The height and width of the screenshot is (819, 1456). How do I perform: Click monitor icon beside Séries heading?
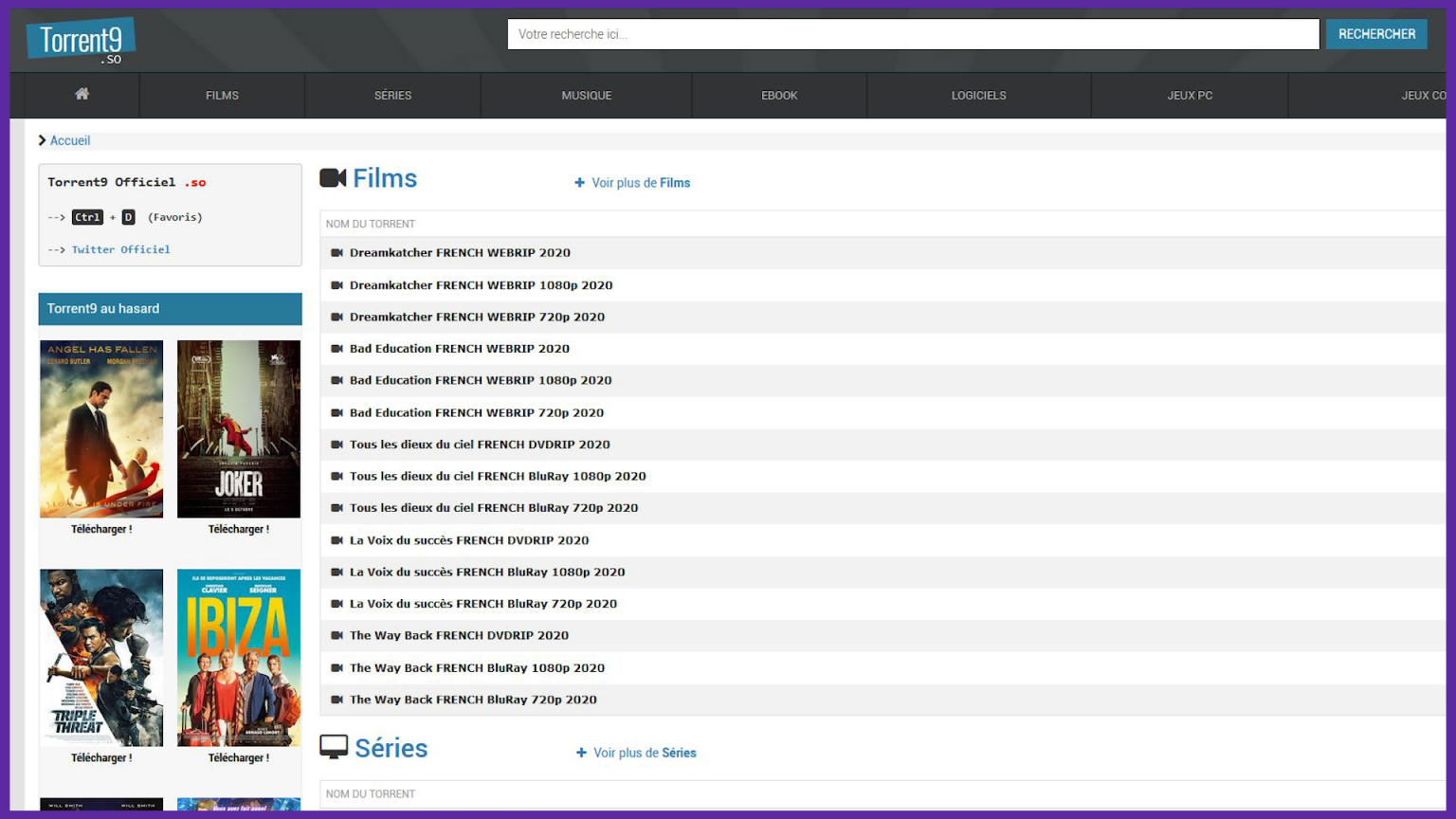click(x=334, y=748)
